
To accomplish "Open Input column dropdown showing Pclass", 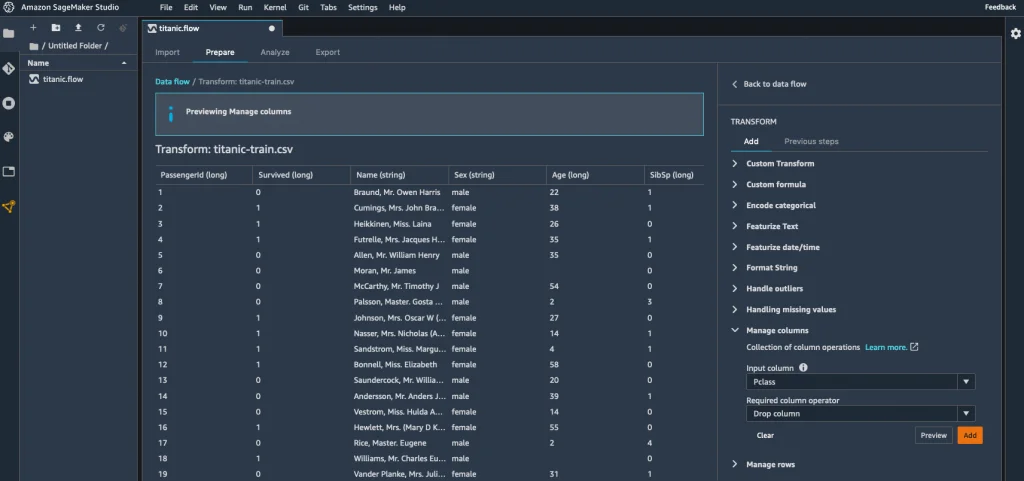I will [x=861, y=382].
